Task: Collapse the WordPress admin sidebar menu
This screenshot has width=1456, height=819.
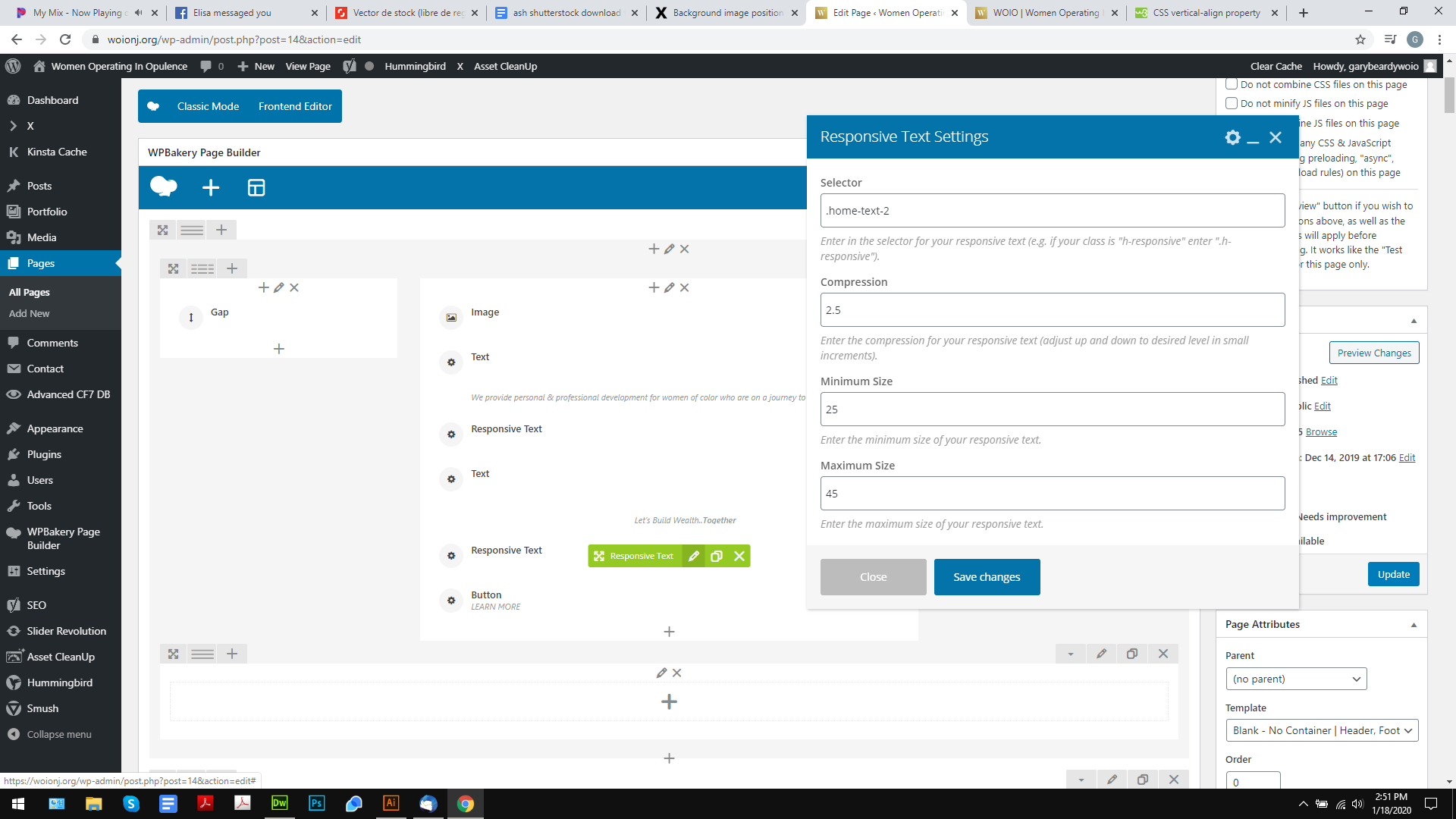Action: [50, 734]
